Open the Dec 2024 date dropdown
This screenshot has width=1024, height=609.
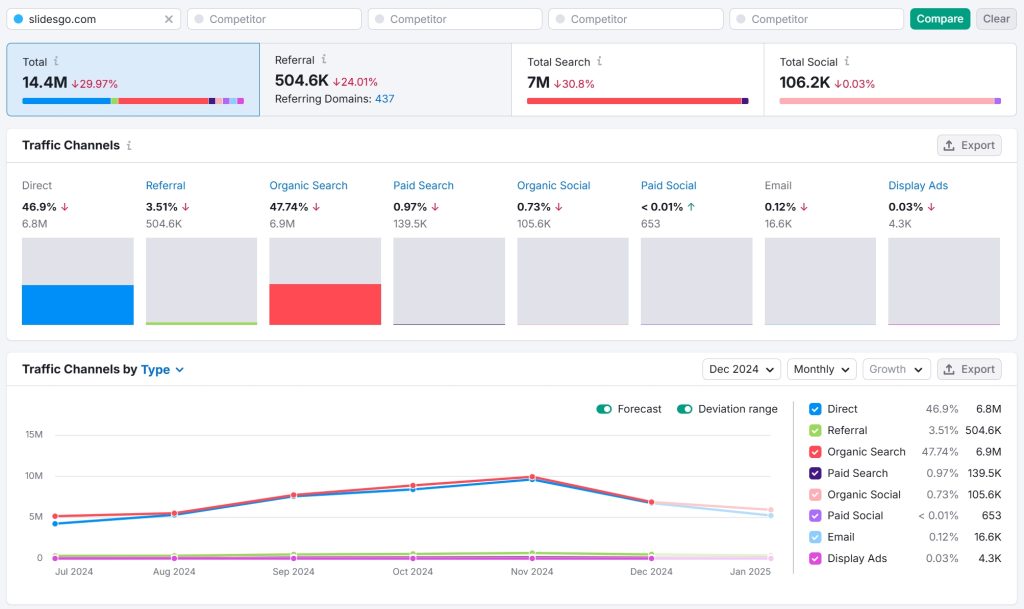click(x=741, y=369)
